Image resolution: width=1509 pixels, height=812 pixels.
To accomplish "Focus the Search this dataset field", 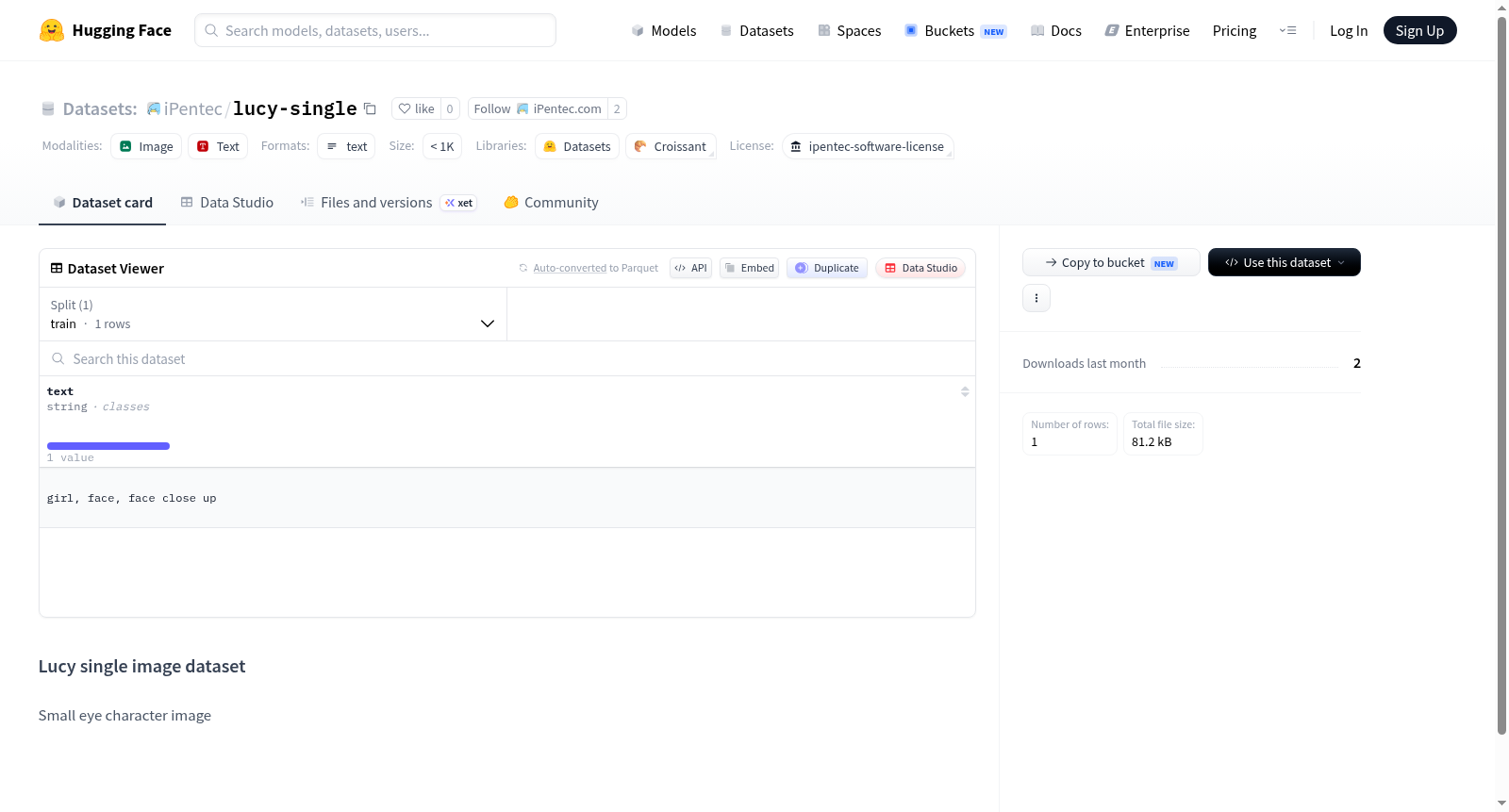I will pos(507,359).
